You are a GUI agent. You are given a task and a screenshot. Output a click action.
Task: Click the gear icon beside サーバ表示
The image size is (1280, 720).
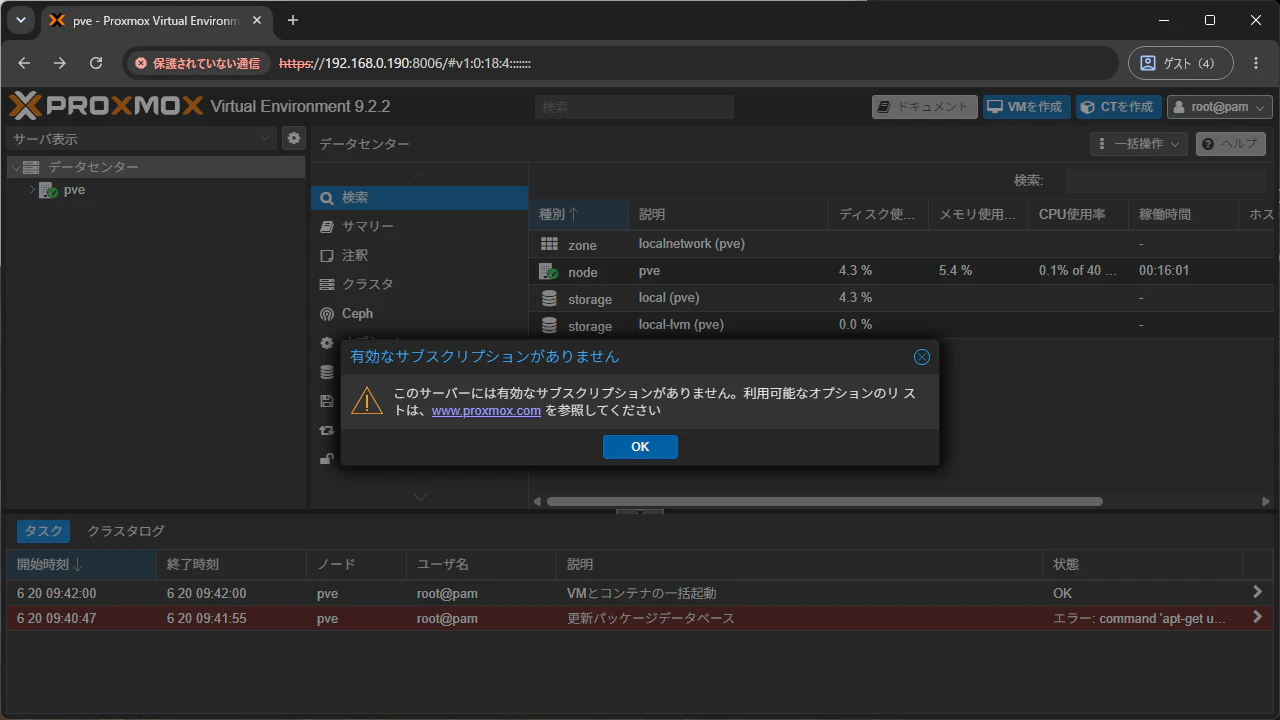point(294,138)
